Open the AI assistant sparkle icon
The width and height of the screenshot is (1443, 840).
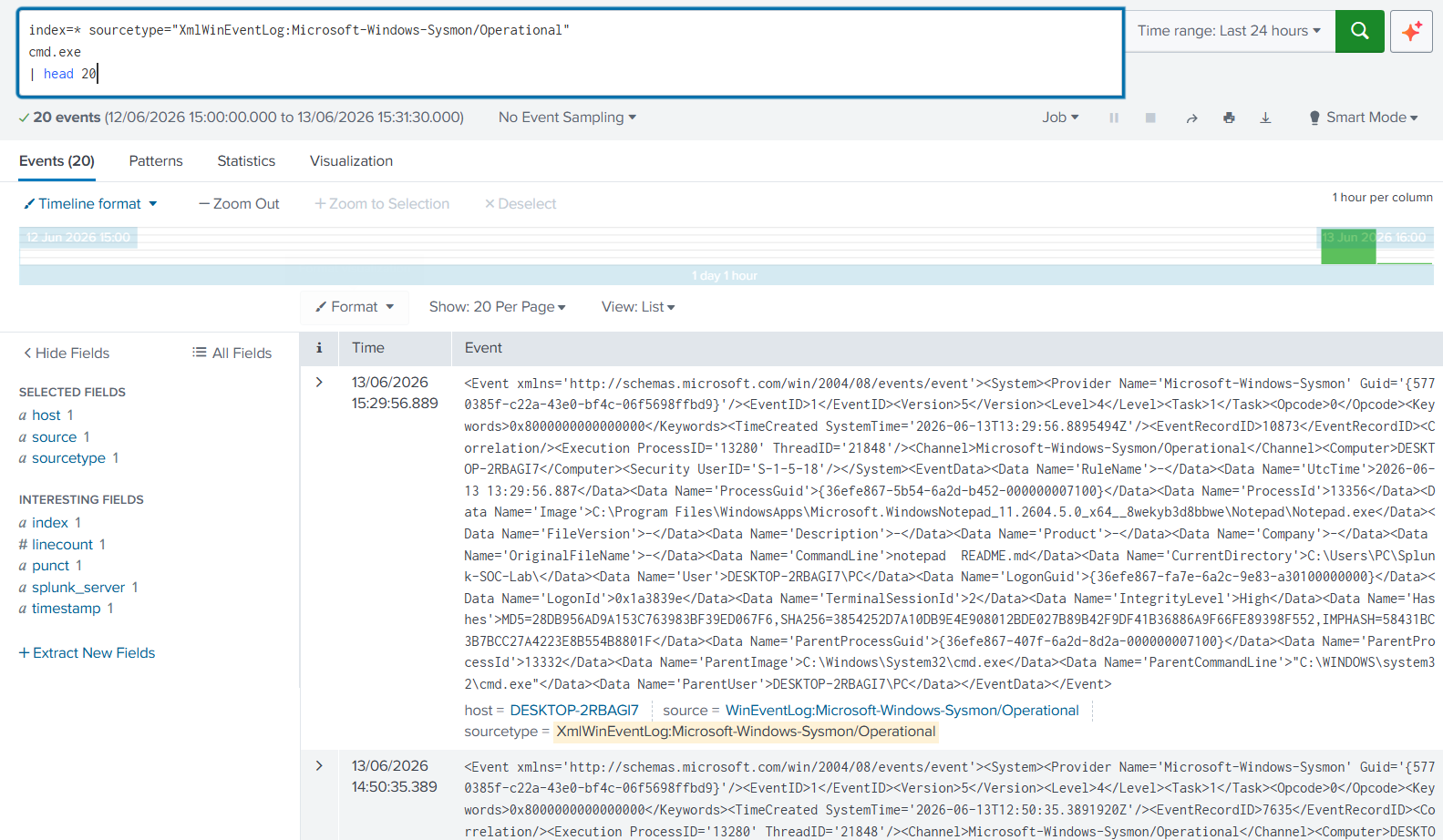(1411, 31)
